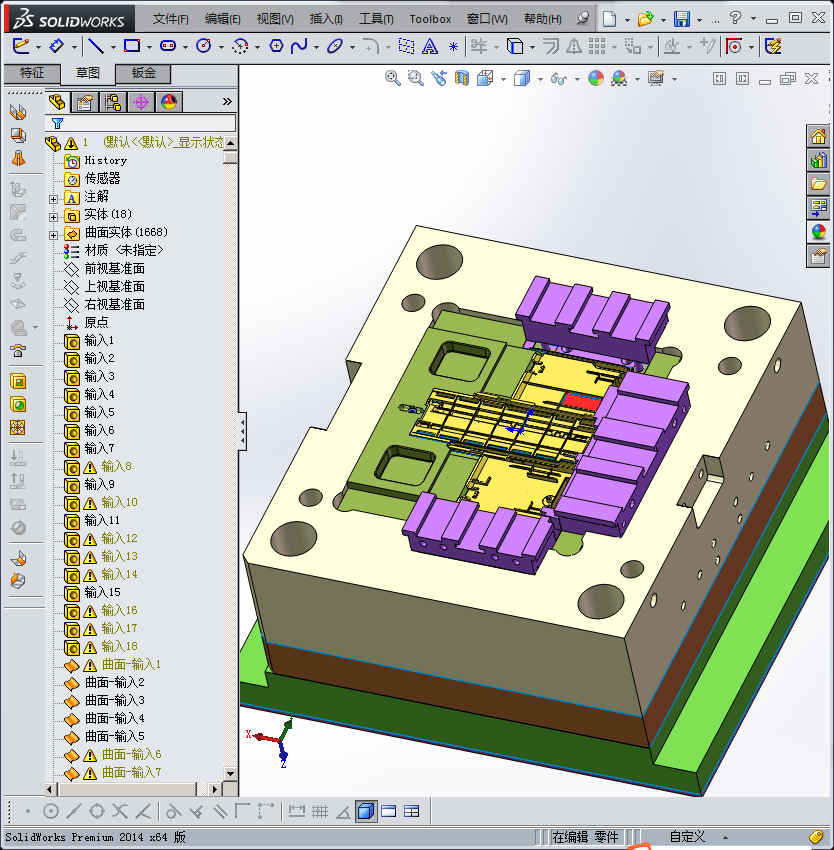Toggle the shaded with edges display button
This screenshot has height=850, width=834.
pyautogui.click(x=366, y=812)
